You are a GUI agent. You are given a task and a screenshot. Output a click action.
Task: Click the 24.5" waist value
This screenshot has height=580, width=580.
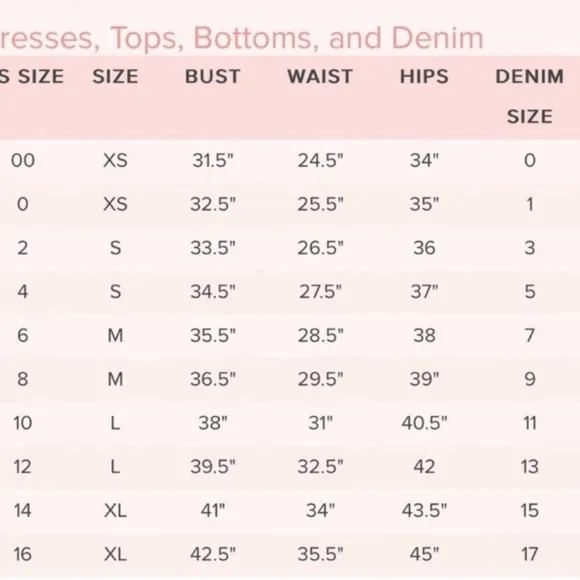320,161
